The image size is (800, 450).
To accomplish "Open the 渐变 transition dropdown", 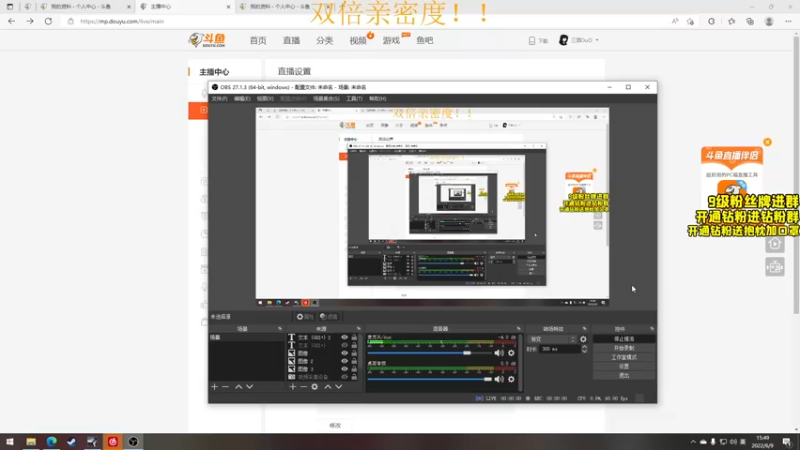I will (552, 339).
